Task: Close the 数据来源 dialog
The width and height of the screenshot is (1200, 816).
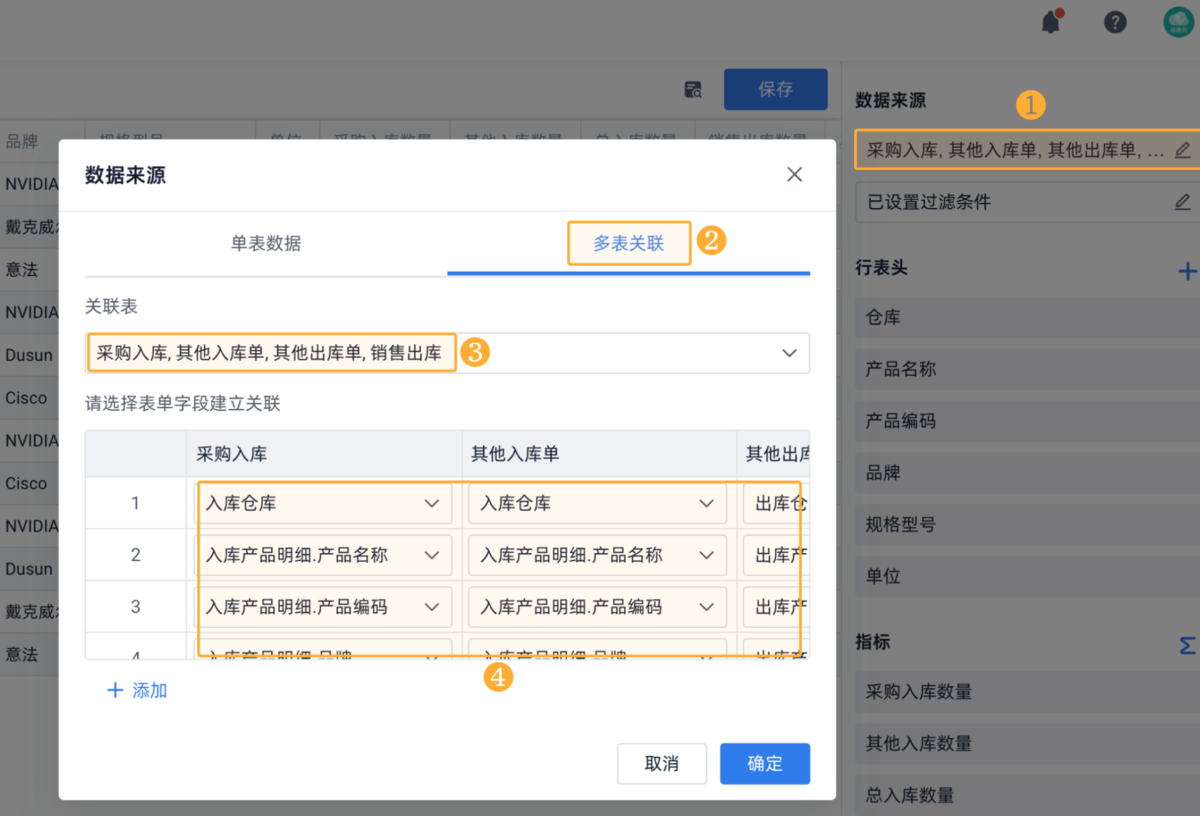Action: coord(794,174)
